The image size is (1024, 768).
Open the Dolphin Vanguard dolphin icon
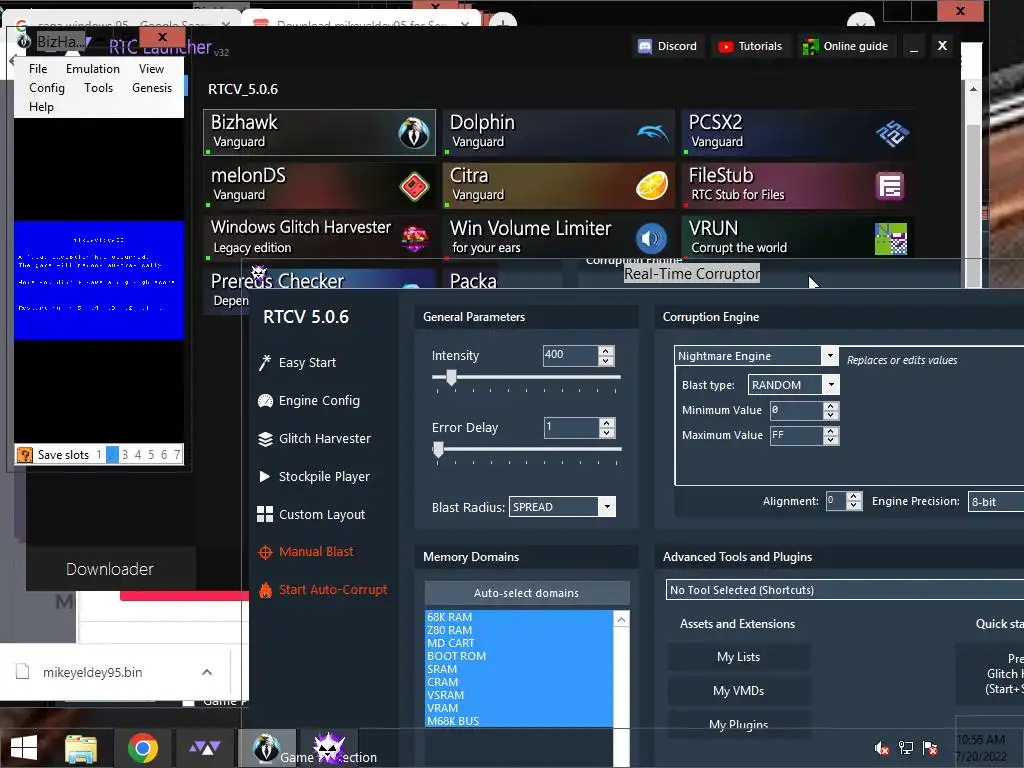[652, 133]
